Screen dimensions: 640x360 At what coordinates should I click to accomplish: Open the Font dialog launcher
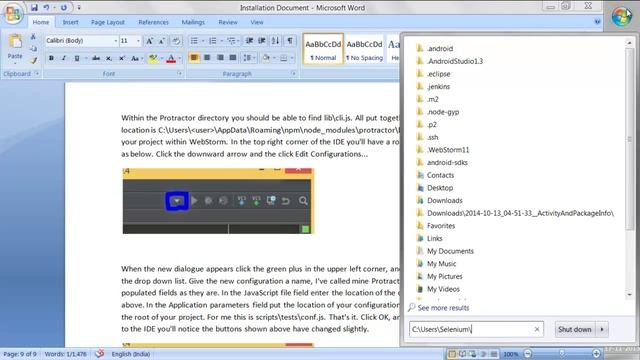179,73
